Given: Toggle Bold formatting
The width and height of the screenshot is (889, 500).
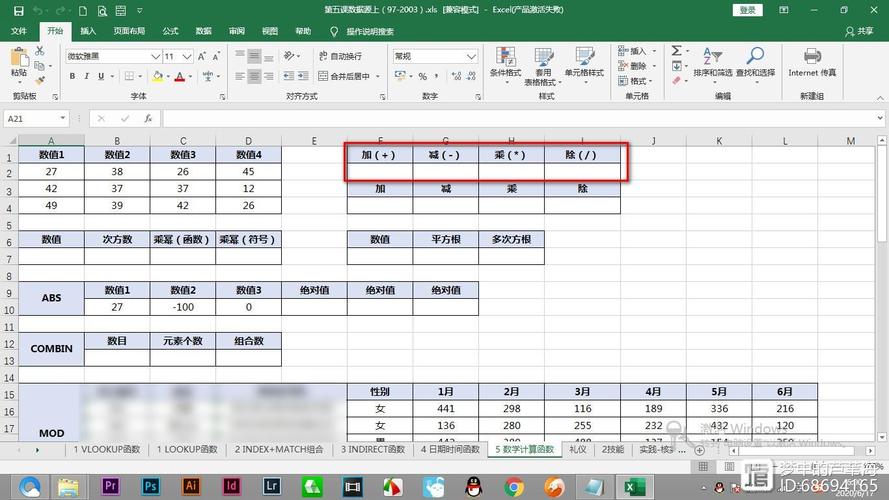Looking at the screenshot, I should 72,76.
